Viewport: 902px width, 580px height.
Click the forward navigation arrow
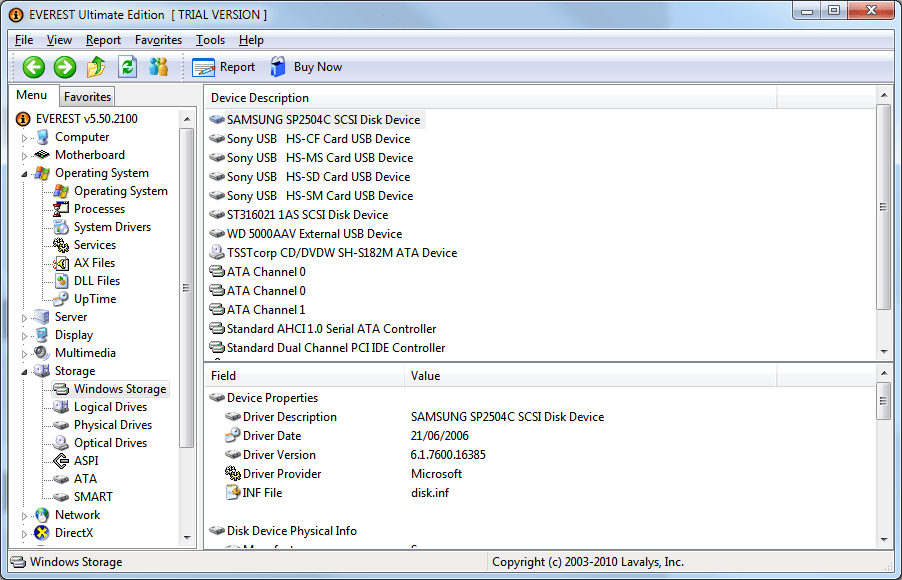click(63, 66)
